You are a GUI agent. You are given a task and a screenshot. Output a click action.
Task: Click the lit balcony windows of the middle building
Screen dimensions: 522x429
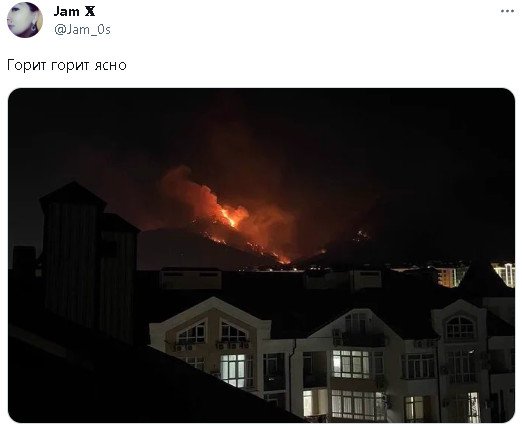click(x=351, y=364)
